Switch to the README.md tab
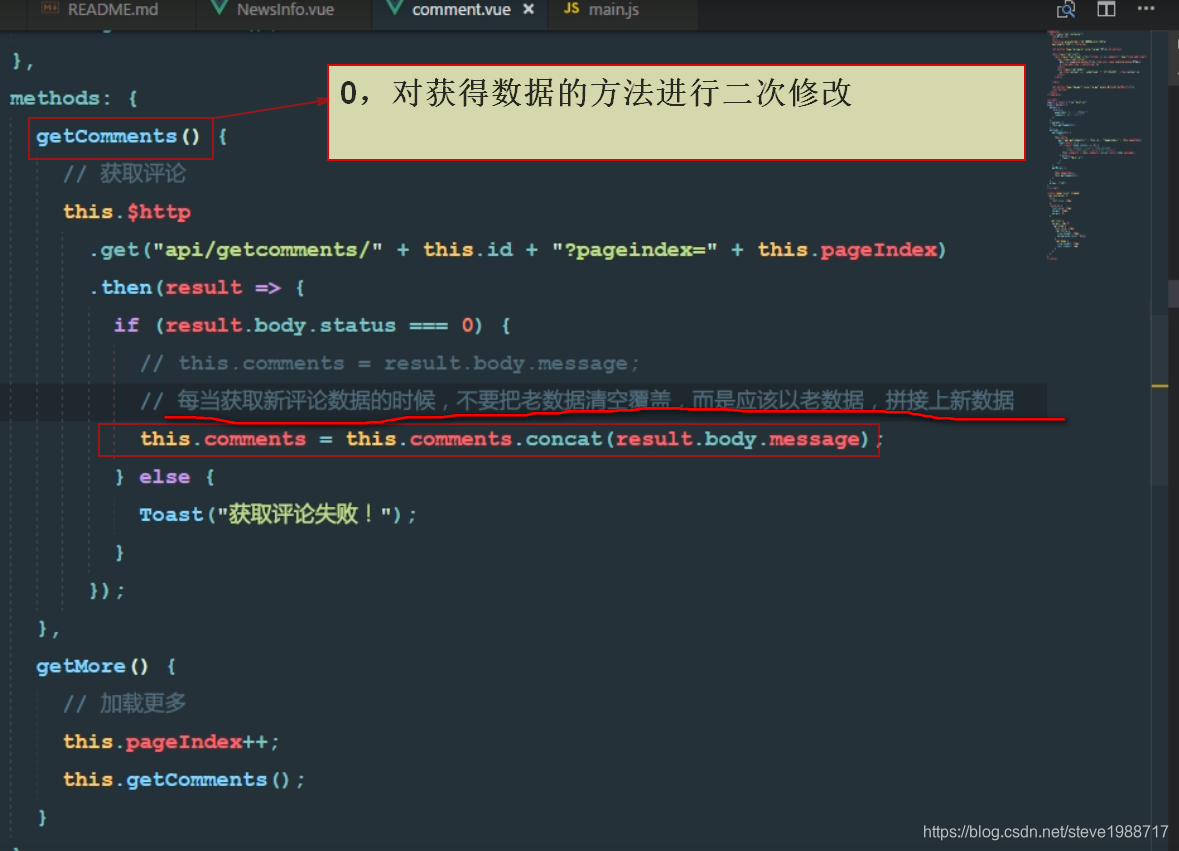 pyautogui.click(x=111, y=11)
